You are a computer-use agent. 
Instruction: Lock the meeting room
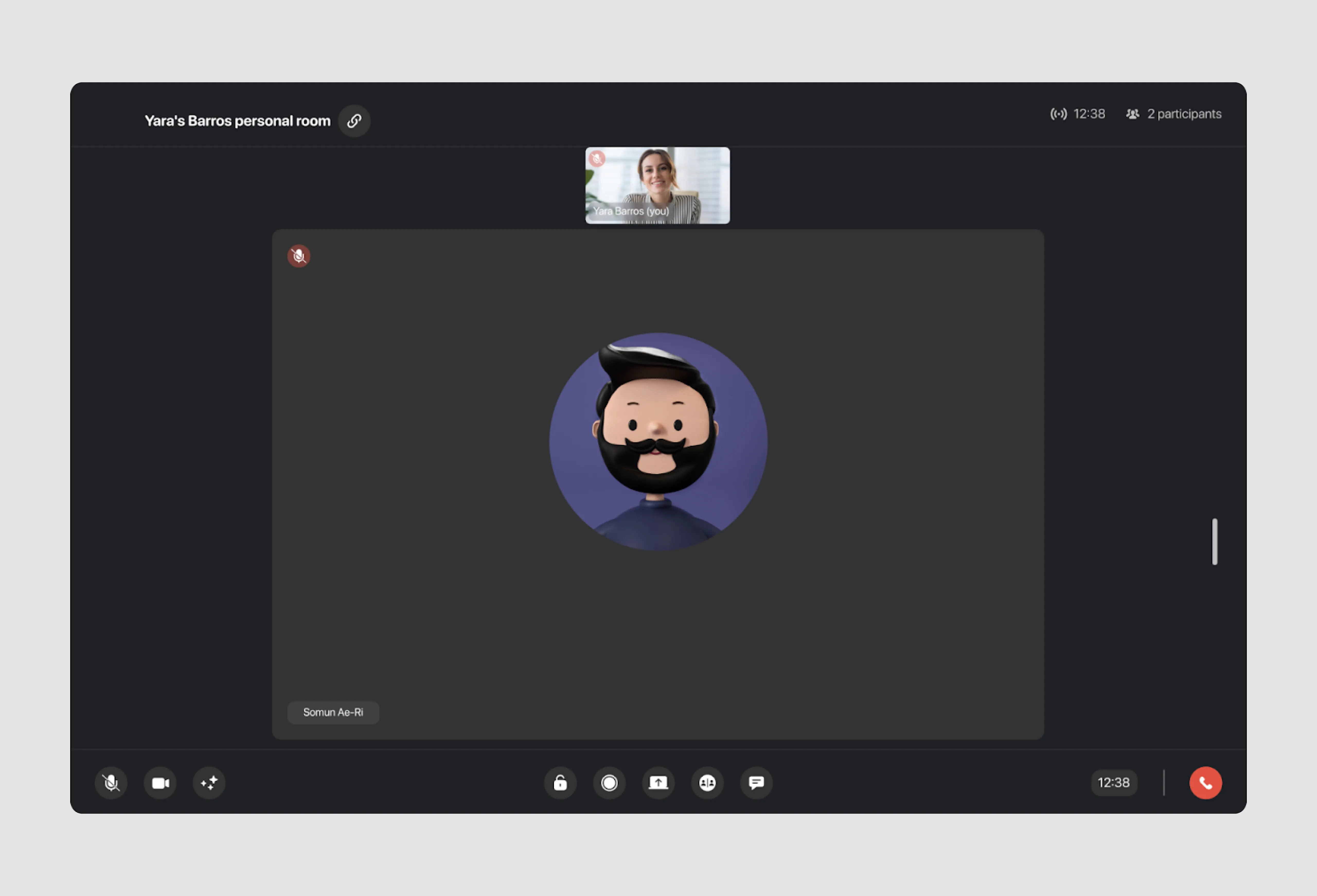560,783
